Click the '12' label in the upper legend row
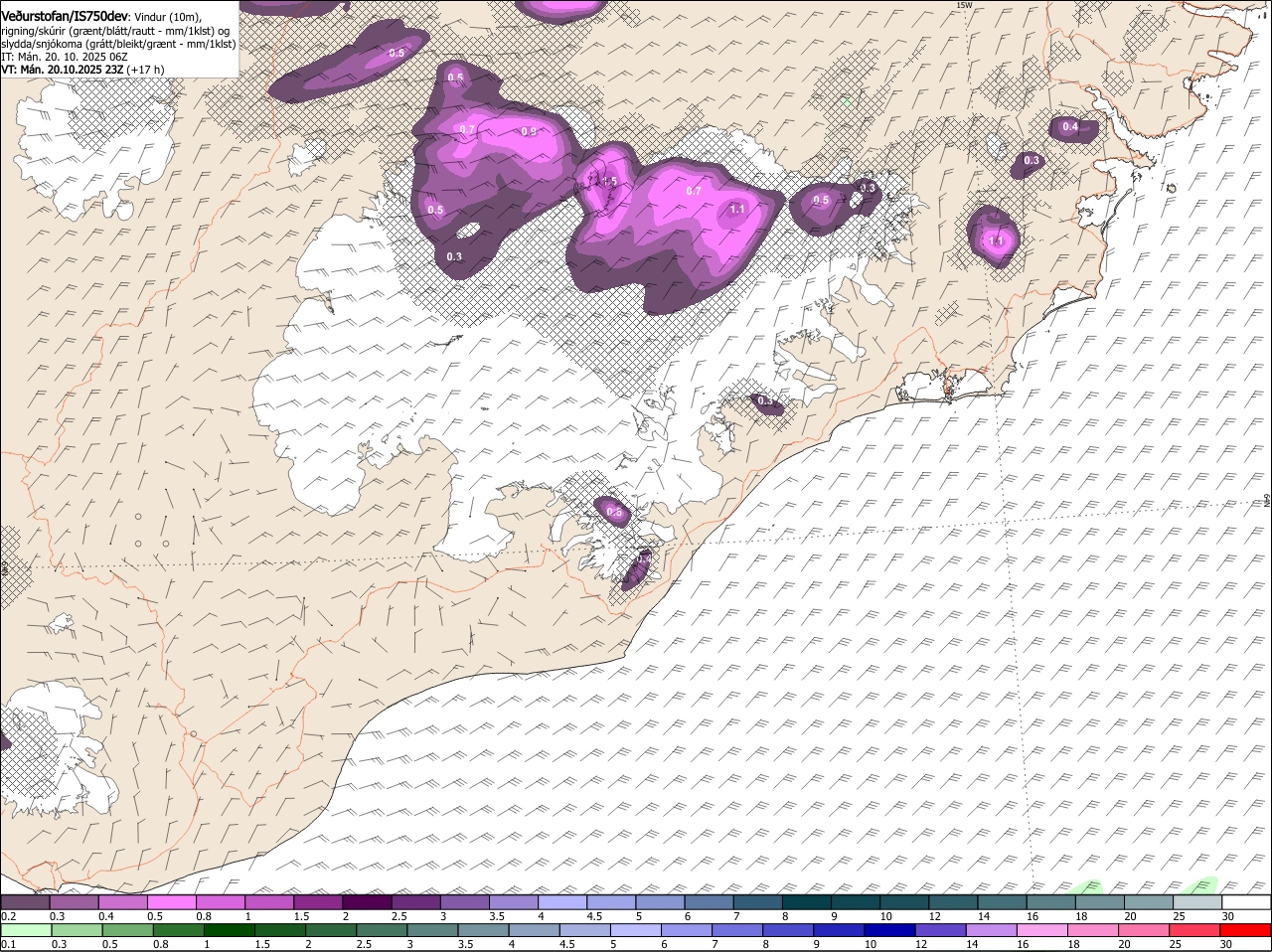Image resolution: width=1272 pixels, height=952 pixels. [x=933, y=916]
